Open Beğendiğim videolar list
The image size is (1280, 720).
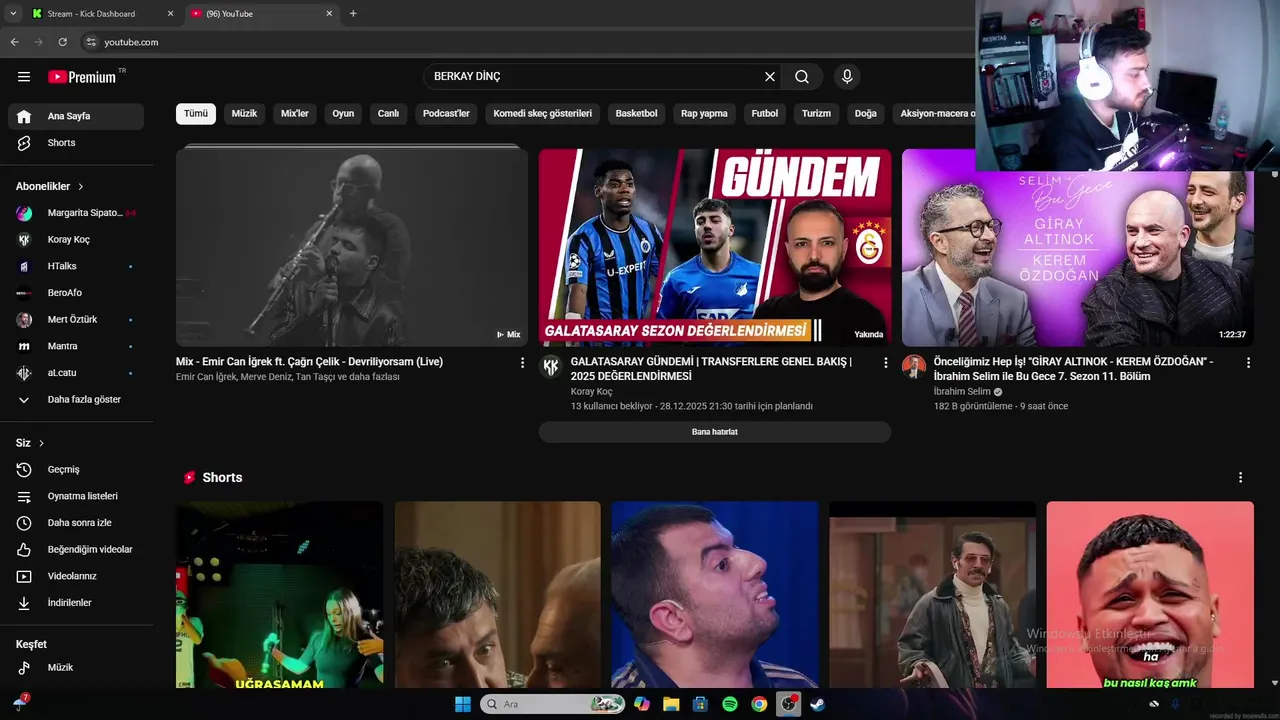(76, 550)
